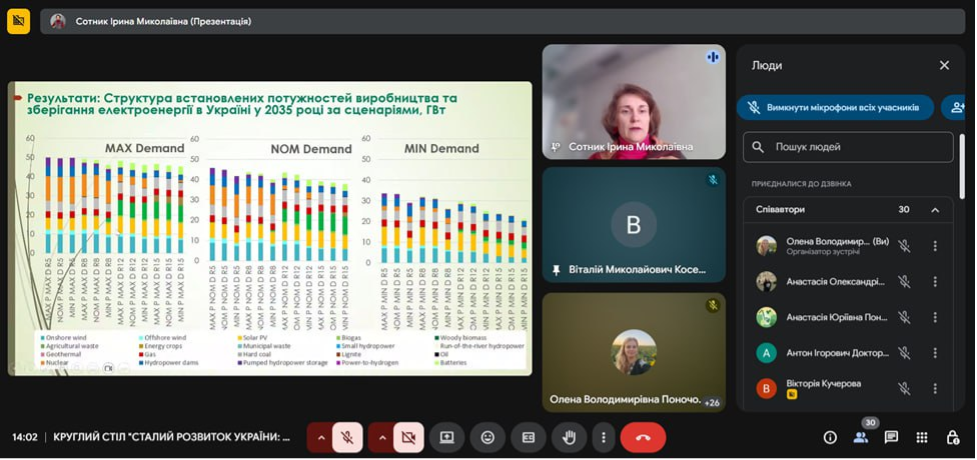977x460 pixels.
Task: Open the activities icon
Action: [922, 437]
